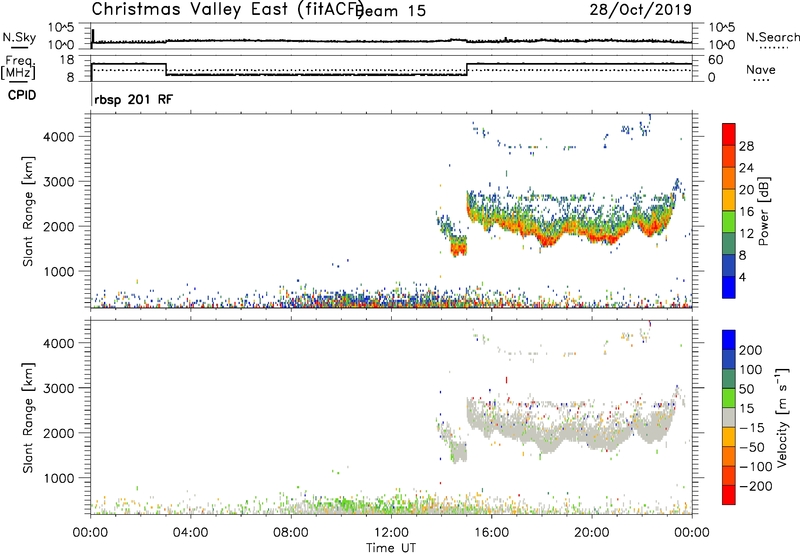This screenshot has height=554, width=800.
Task: Click the '16:00' time tick label
Action: click(491, 533)
